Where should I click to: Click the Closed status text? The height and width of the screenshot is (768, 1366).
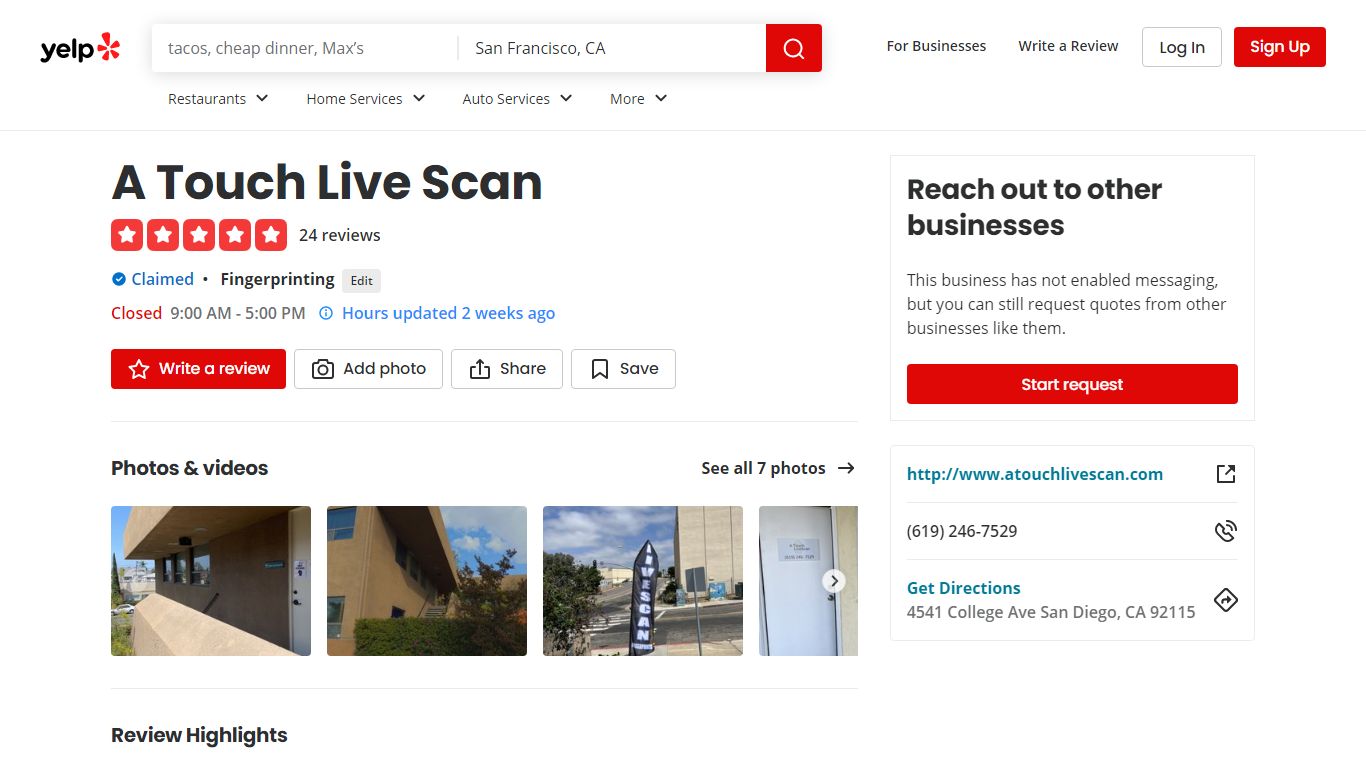tap(136, 313)
